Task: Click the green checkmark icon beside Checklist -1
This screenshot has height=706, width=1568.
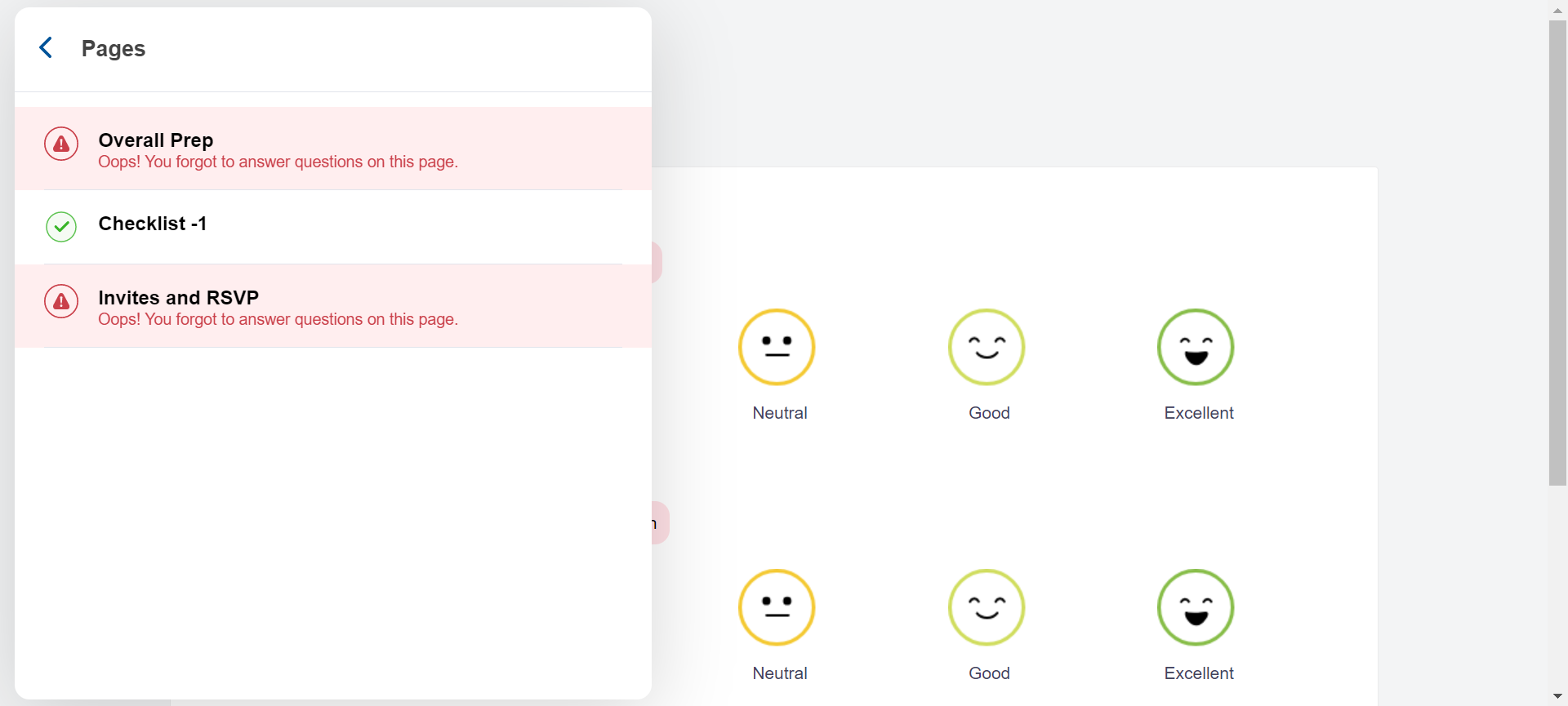Action: click(61, 227)
